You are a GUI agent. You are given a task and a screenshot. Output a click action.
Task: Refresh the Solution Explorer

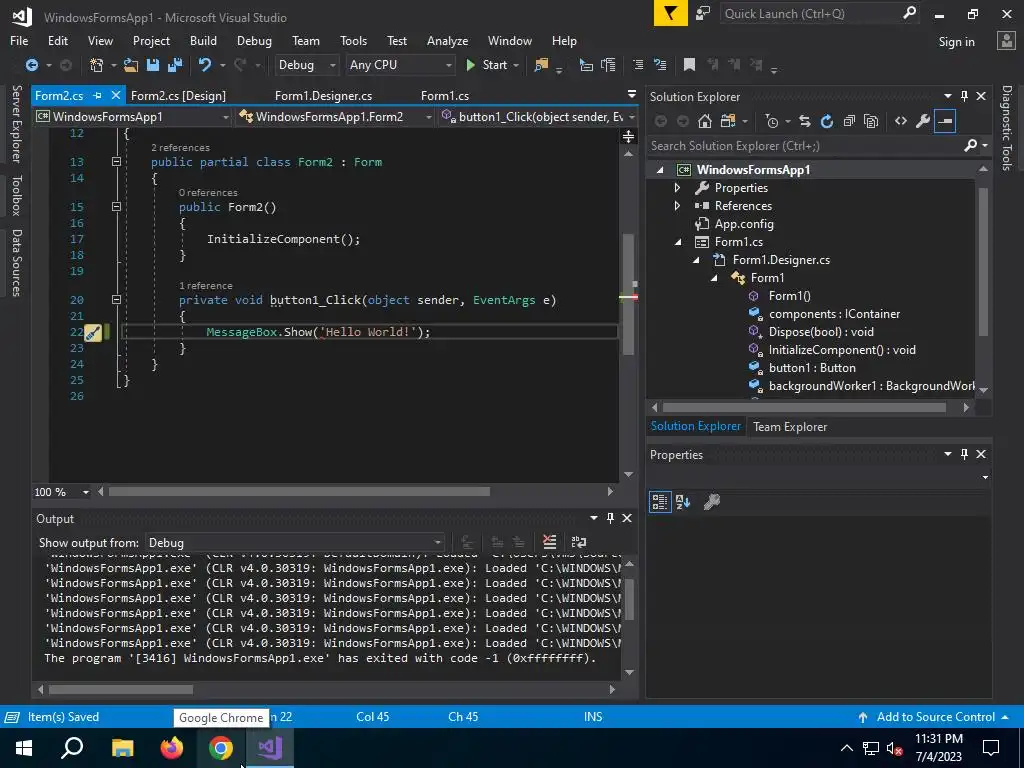point(827,121)
